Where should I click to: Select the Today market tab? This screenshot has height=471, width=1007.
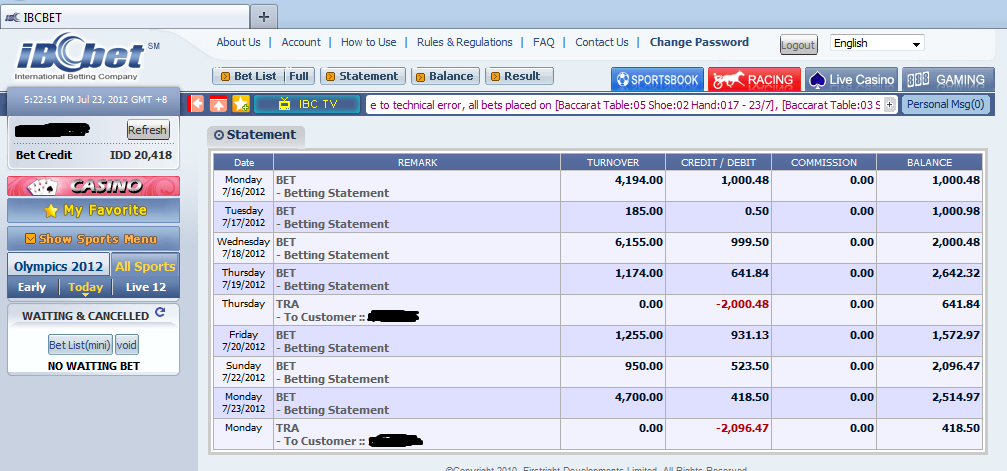point(85,287)
